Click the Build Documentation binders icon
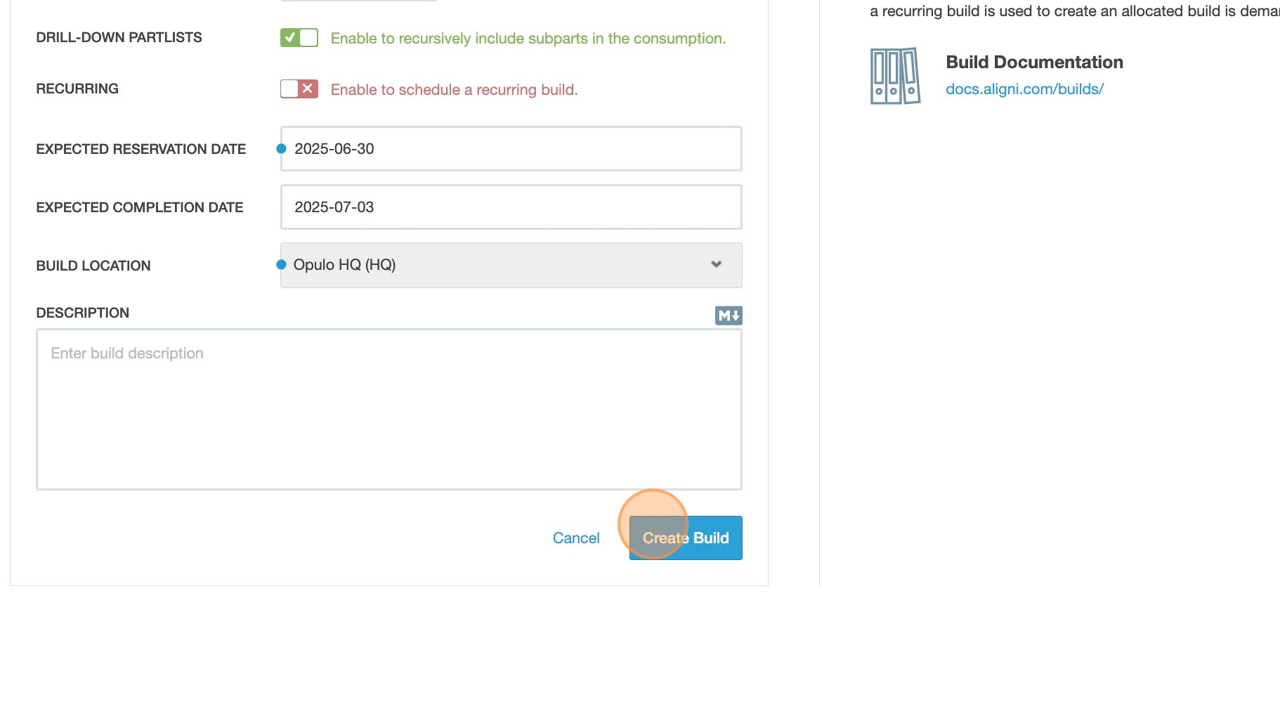Viewport: 1280px width, 714px height. (895, 76)
